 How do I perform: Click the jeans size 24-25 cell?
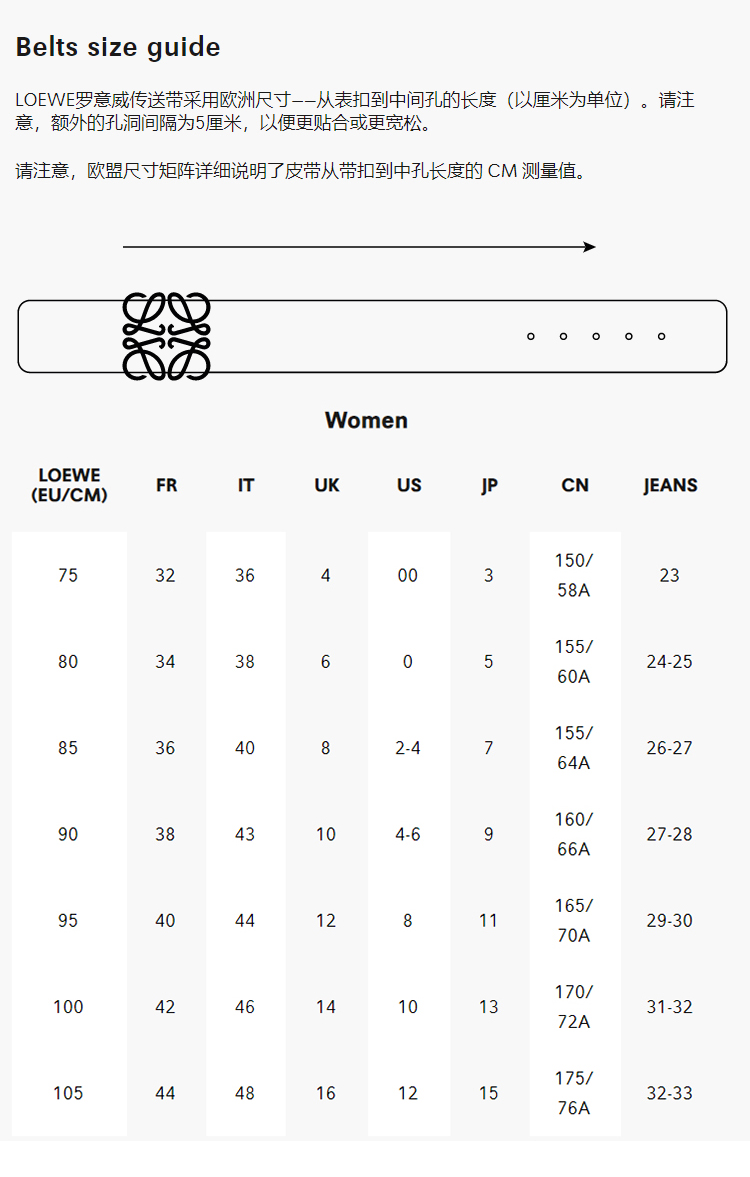pyautogui.click(x=669, y=661)
